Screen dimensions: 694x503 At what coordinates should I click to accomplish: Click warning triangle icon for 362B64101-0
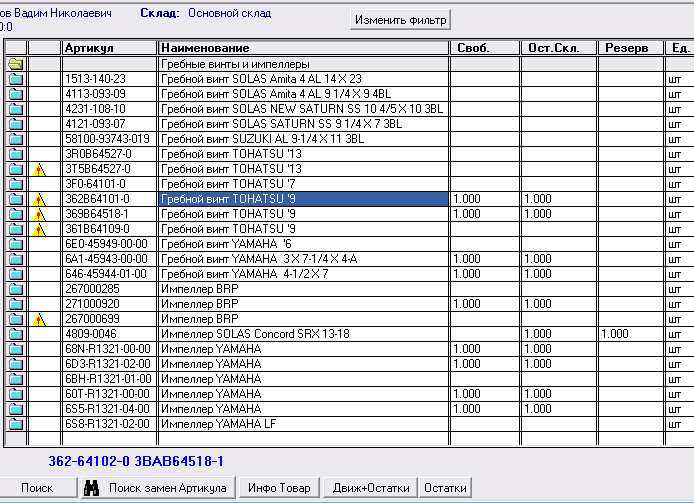(39, 199)
